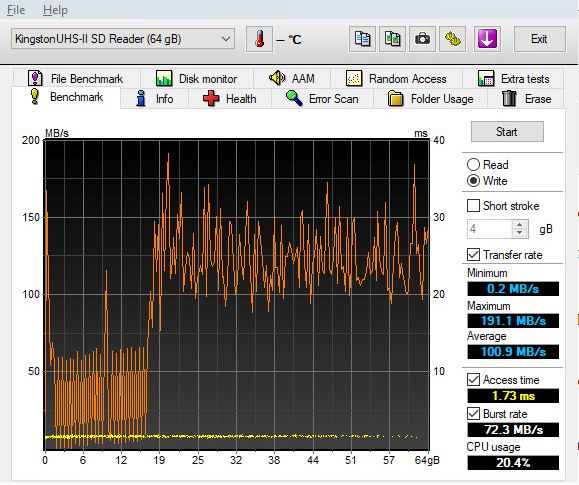Click the copy text to clipboard icon
579x485 pixels.
362,39
